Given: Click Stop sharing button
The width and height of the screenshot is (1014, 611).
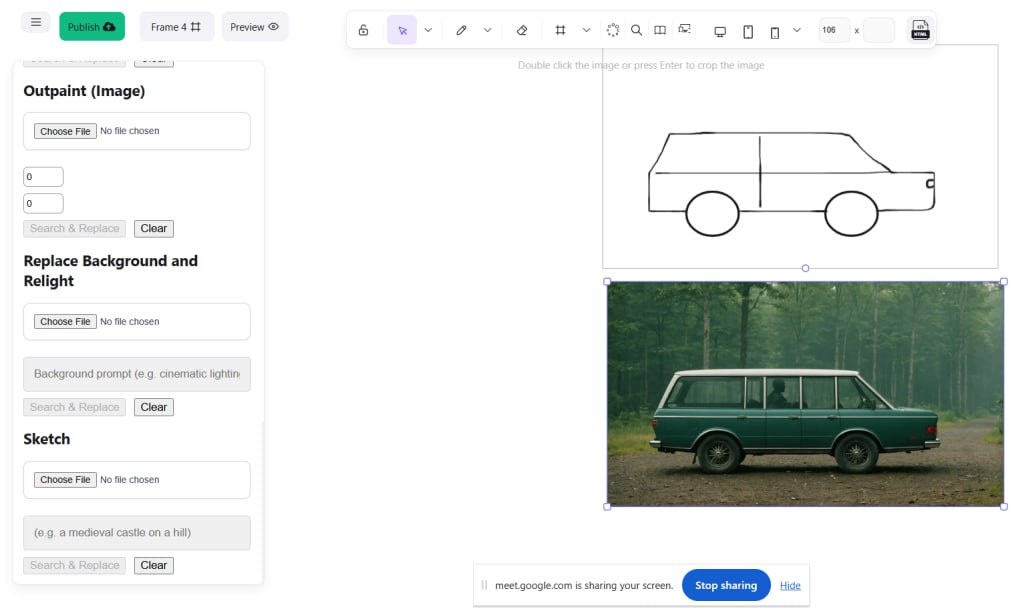Looking at the screenshot, I should coord(726,585).
